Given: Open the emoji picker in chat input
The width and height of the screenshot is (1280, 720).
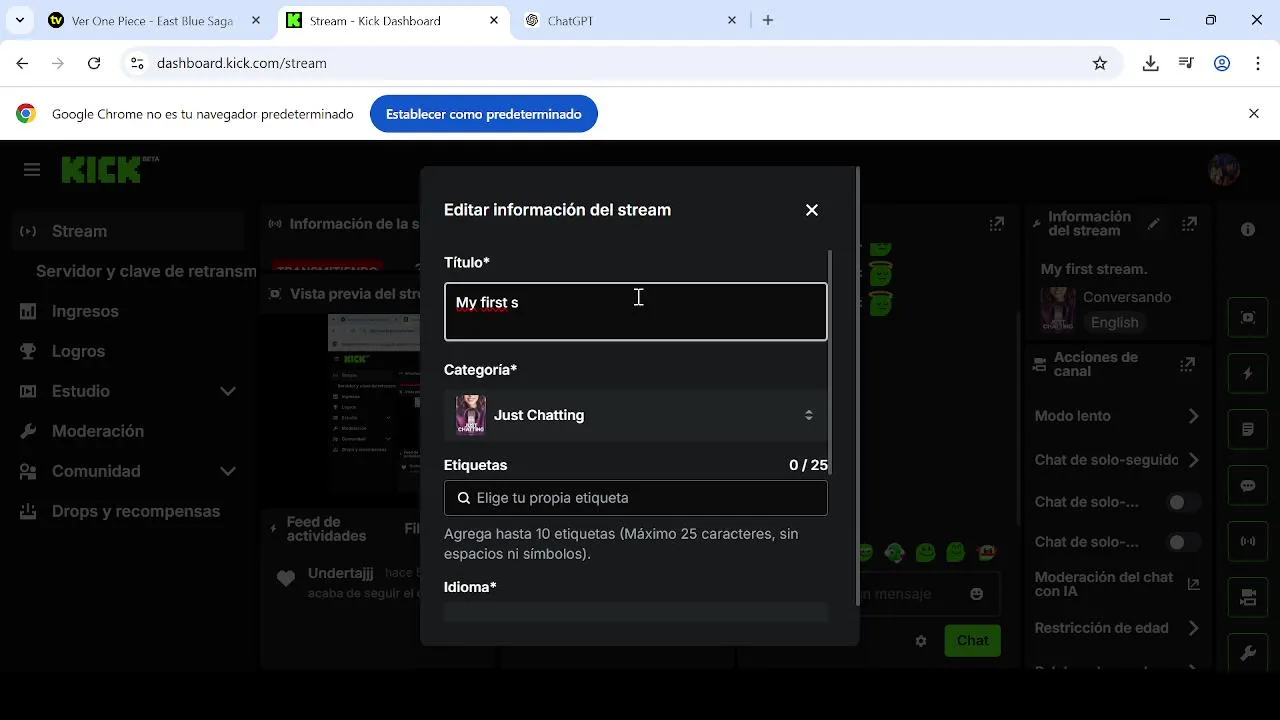Looking at the screenshot, I should [976, 594].
